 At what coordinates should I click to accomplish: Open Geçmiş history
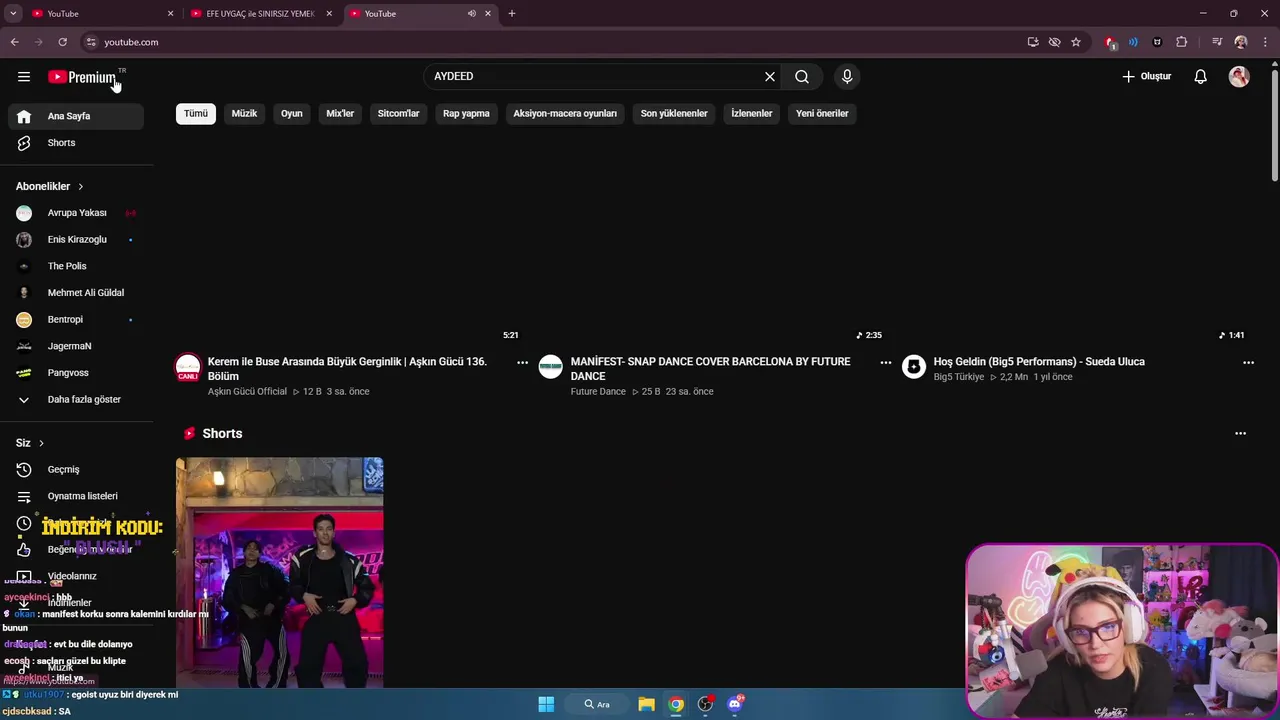click(76, 470)
